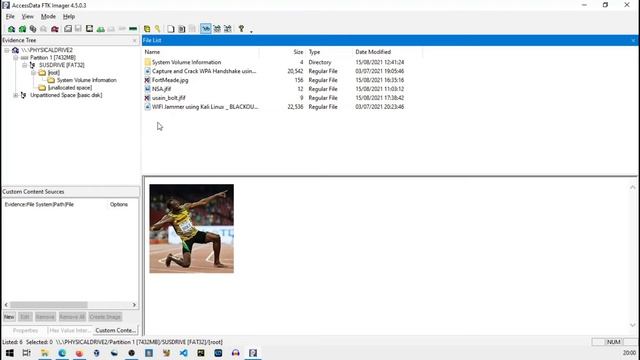Select the Capture and Crack WPA Handshake file

(204, 71)
